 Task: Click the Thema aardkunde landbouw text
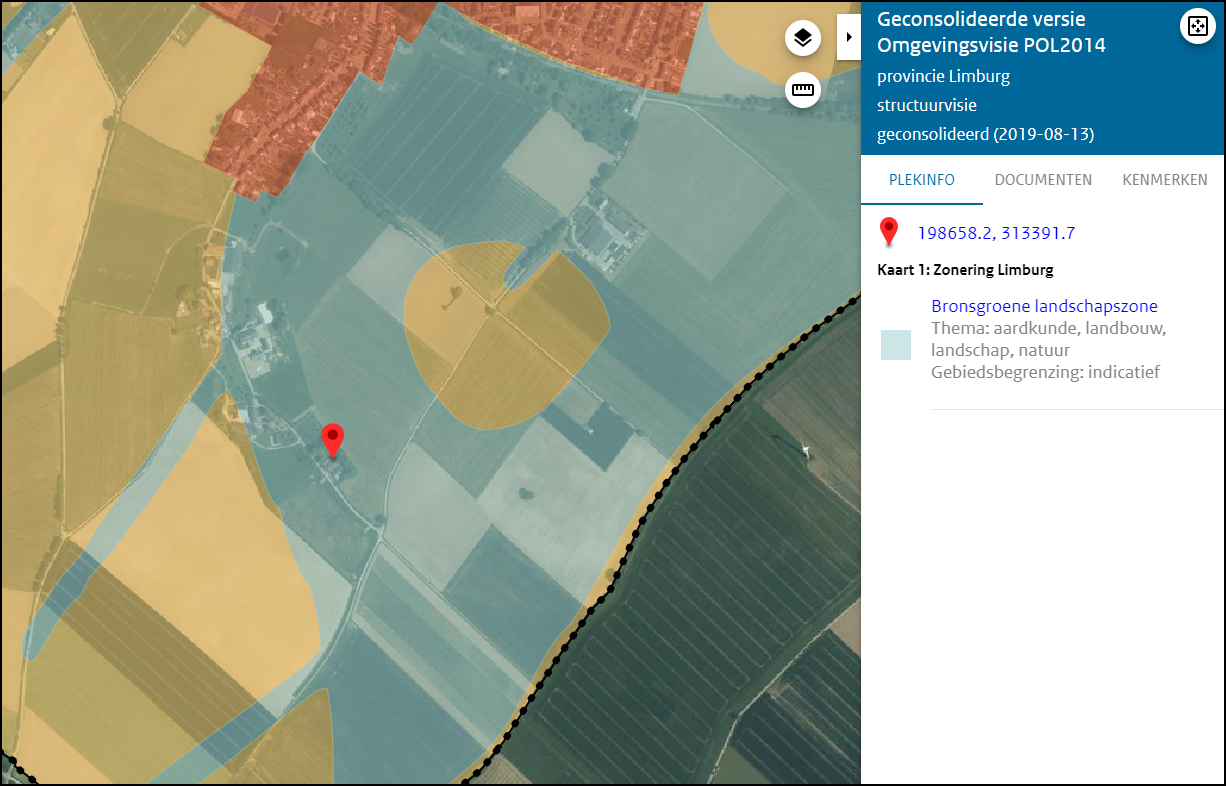1049,339
